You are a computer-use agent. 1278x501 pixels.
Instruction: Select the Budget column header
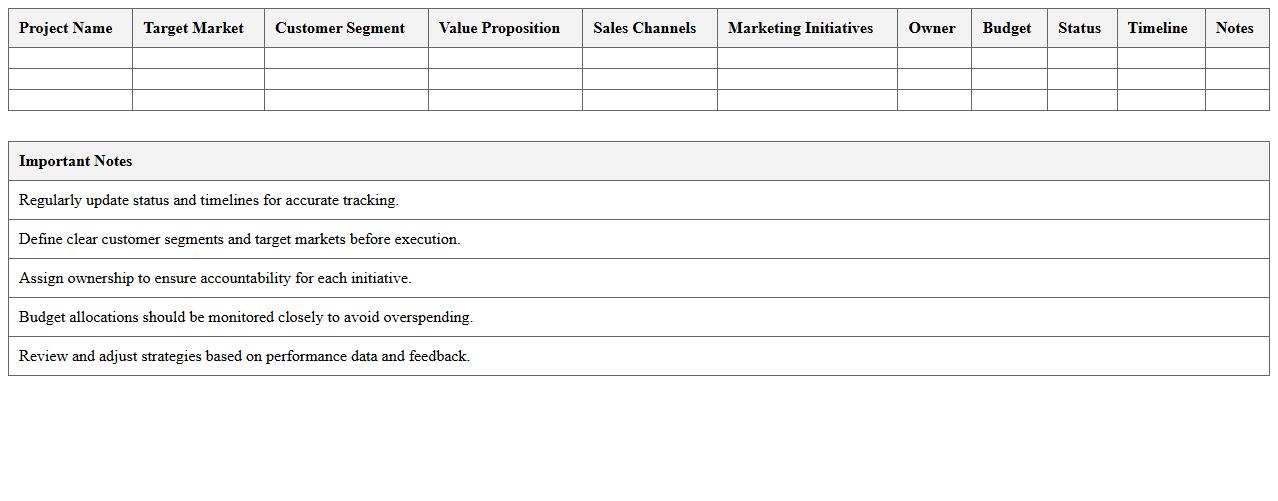(x=1007, y=28)
